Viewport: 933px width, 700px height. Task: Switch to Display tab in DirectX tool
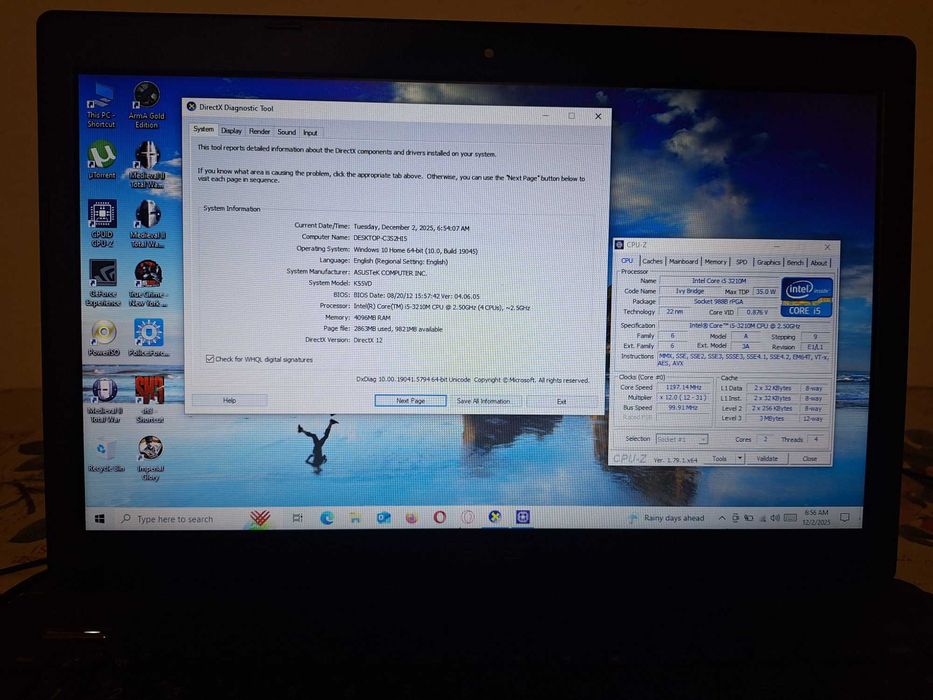pos(231,131)
